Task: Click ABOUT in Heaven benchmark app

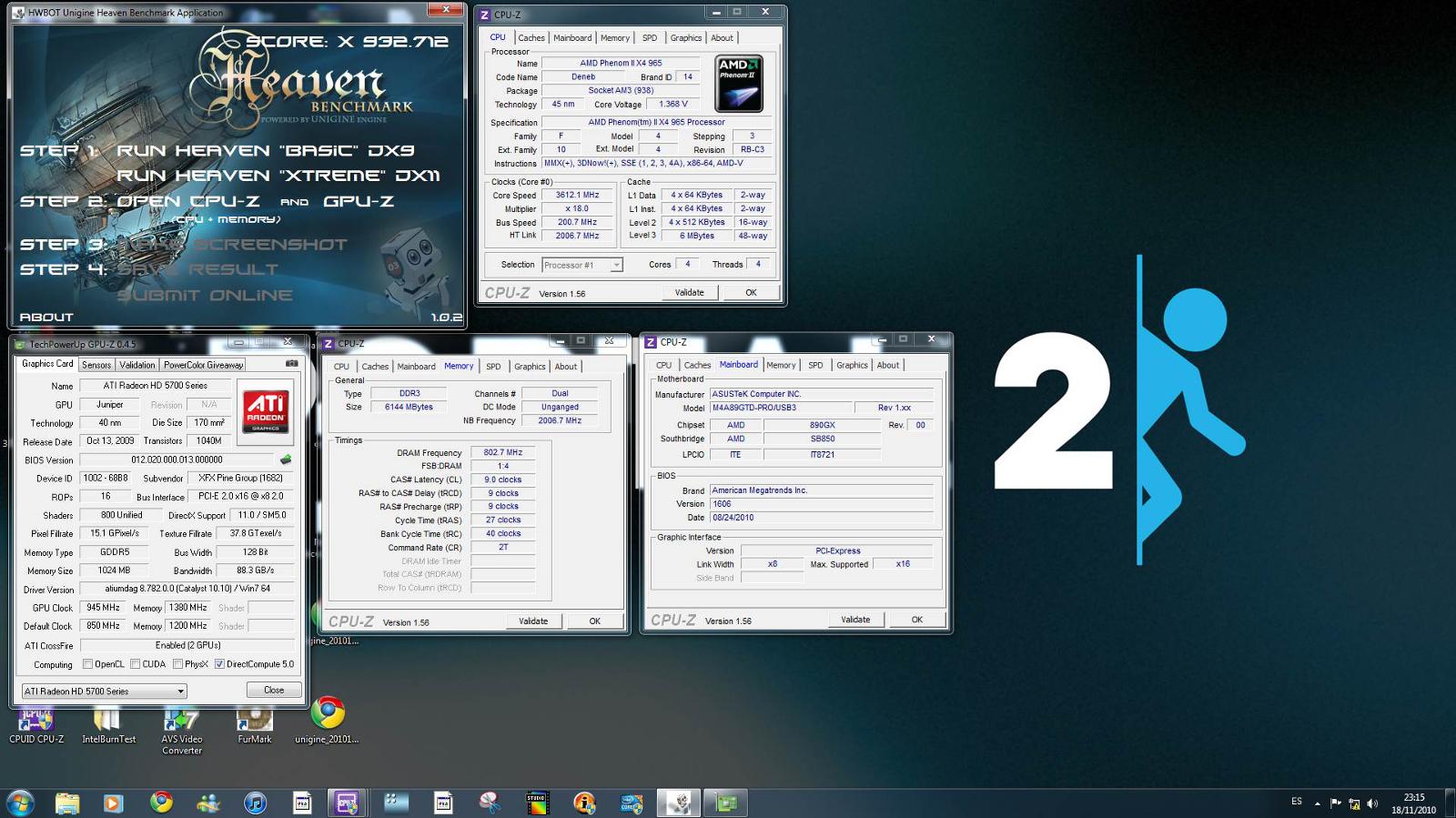Action: (46, 317)
